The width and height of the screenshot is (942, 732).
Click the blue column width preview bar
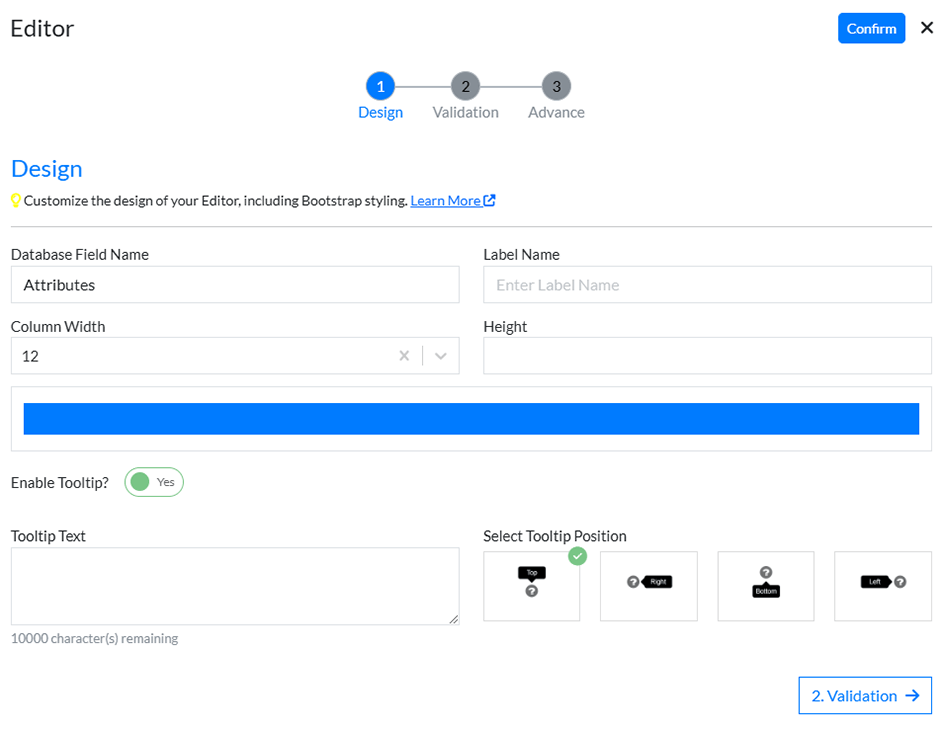tap(471, 419)
